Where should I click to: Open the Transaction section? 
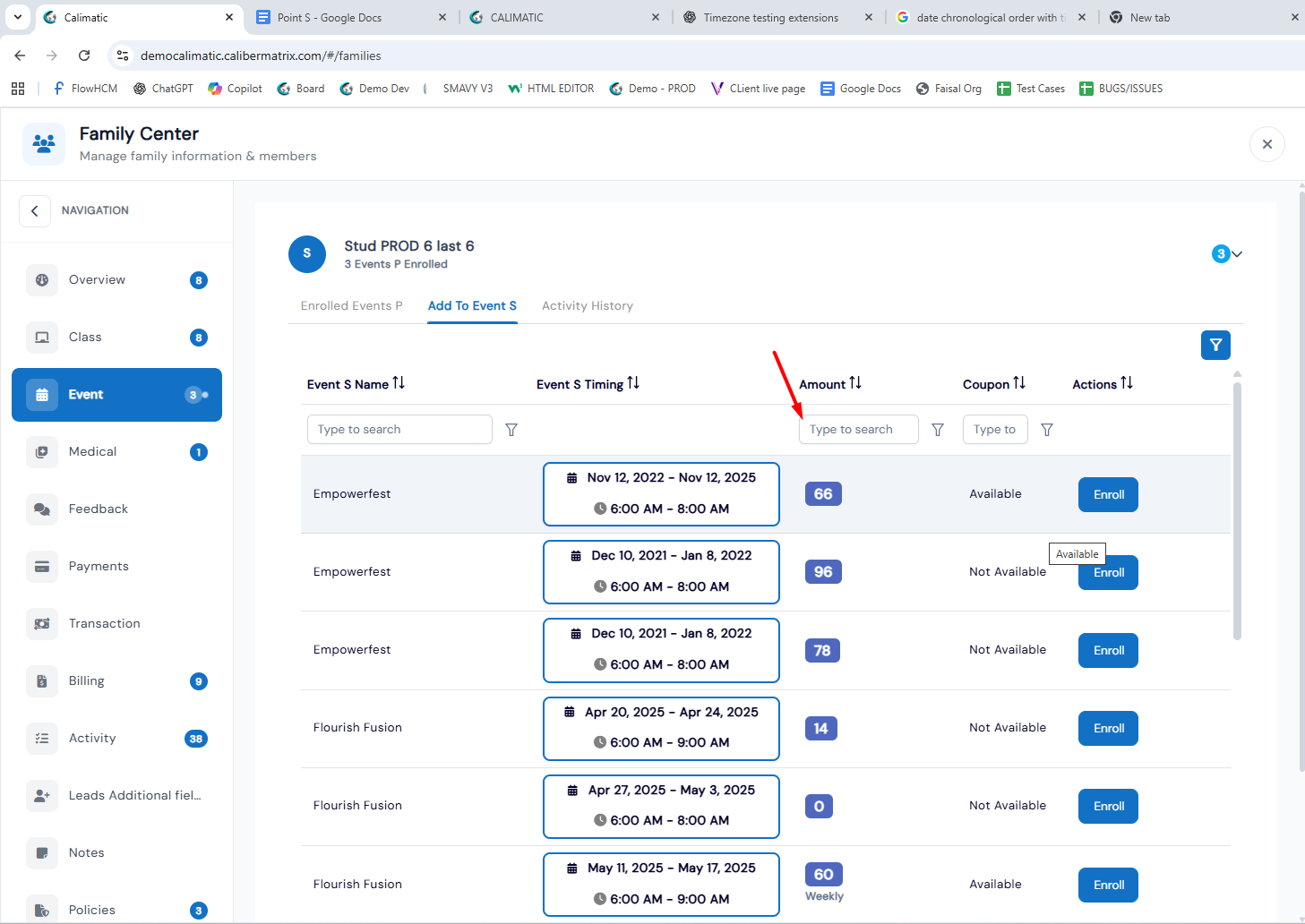tap(116, 624)
